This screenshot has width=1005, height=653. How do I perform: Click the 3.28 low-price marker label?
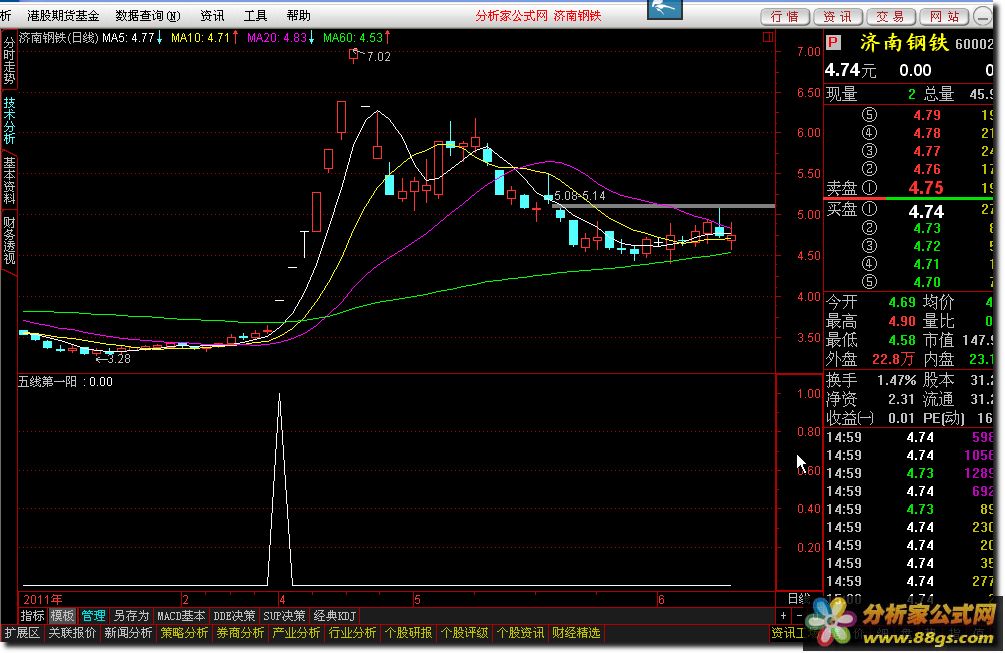pos(113,359)
